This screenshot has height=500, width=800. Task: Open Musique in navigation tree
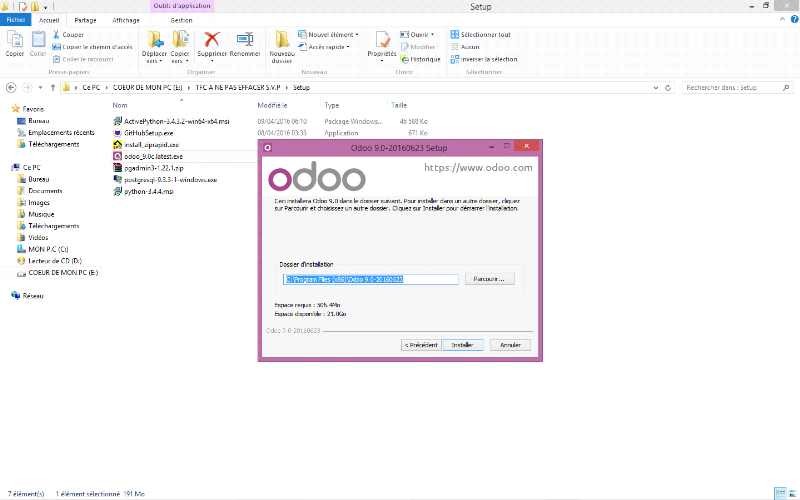[x=41, y=214]
